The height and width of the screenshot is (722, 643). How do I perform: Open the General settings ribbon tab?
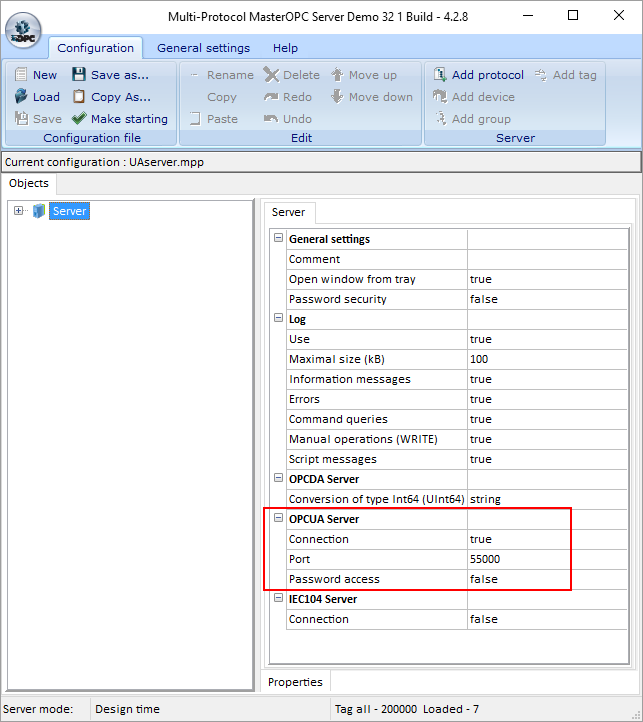pyautogui.click(x=203, y=48)
